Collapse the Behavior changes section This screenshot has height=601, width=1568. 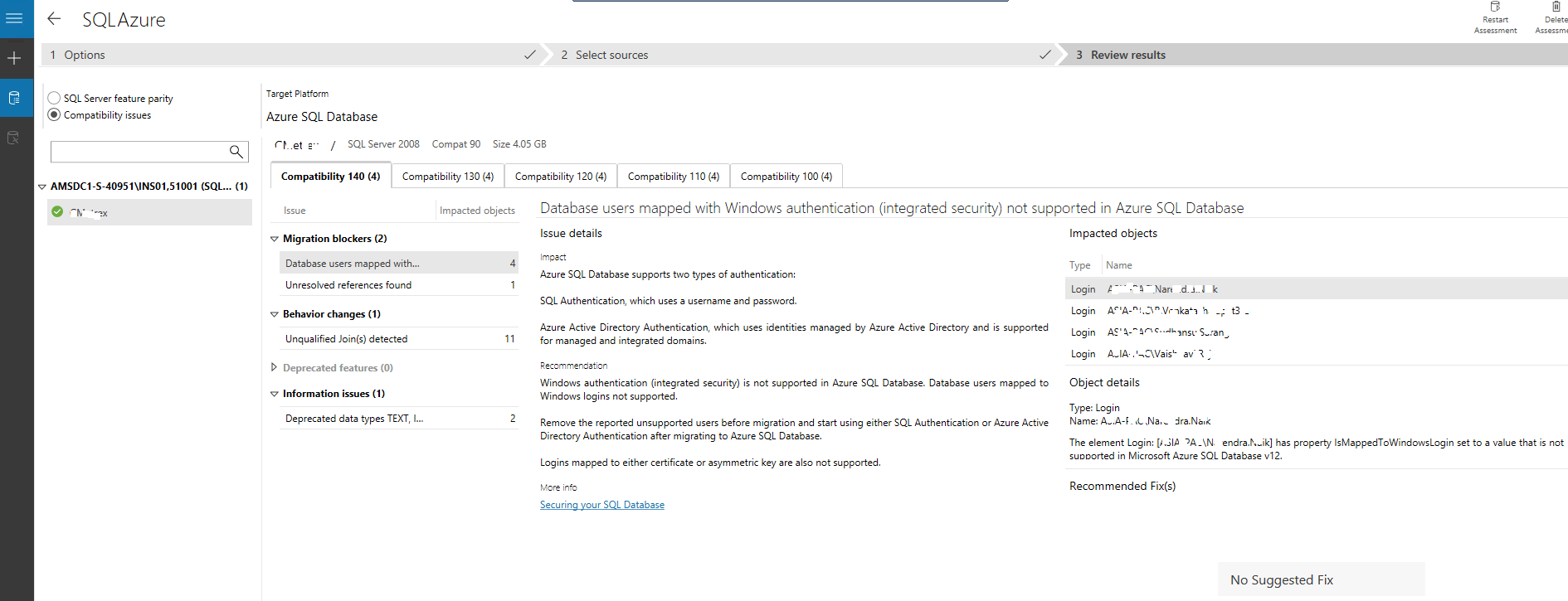click(275, 314)
